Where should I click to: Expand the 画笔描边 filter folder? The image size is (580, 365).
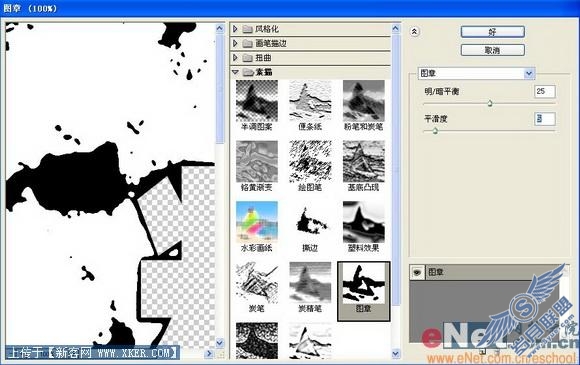pyautogui.click(x=235, y=43)
